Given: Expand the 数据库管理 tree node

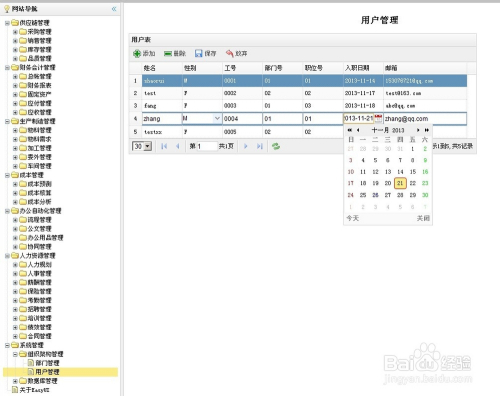Looking at the screenshot, I should pyautogui.click(x=15, y=381).
